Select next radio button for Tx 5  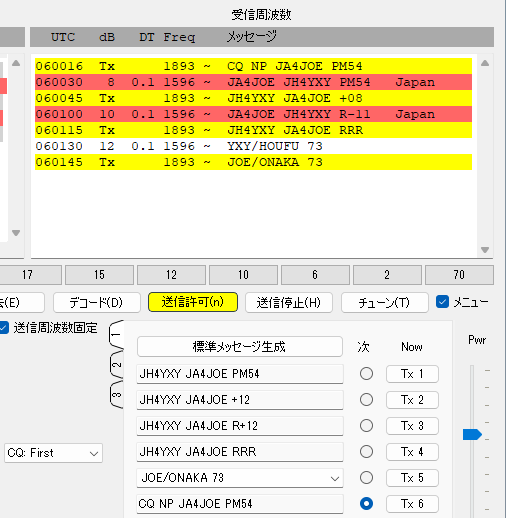tap(366, 478)
